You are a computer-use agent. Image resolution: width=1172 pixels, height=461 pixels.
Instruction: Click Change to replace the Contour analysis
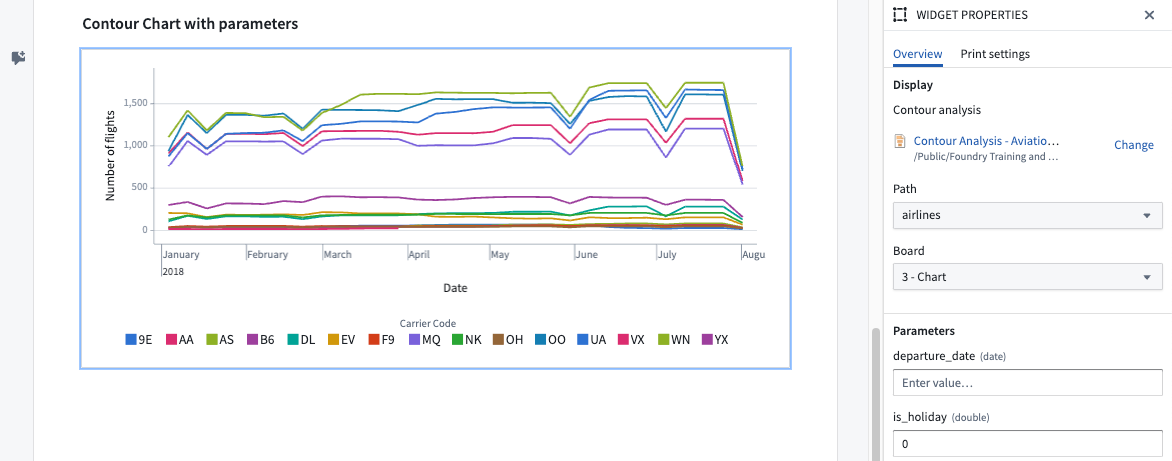pyautogui.click(x=1134, y=145)
